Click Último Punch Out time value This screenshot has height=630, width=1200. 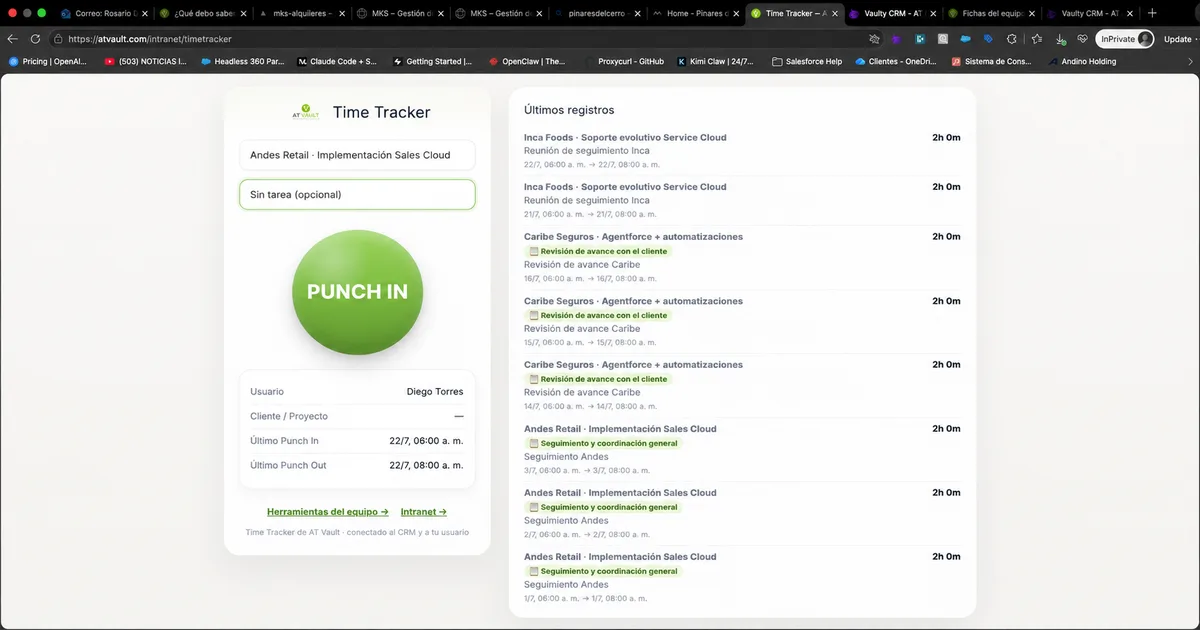(426, 465)
